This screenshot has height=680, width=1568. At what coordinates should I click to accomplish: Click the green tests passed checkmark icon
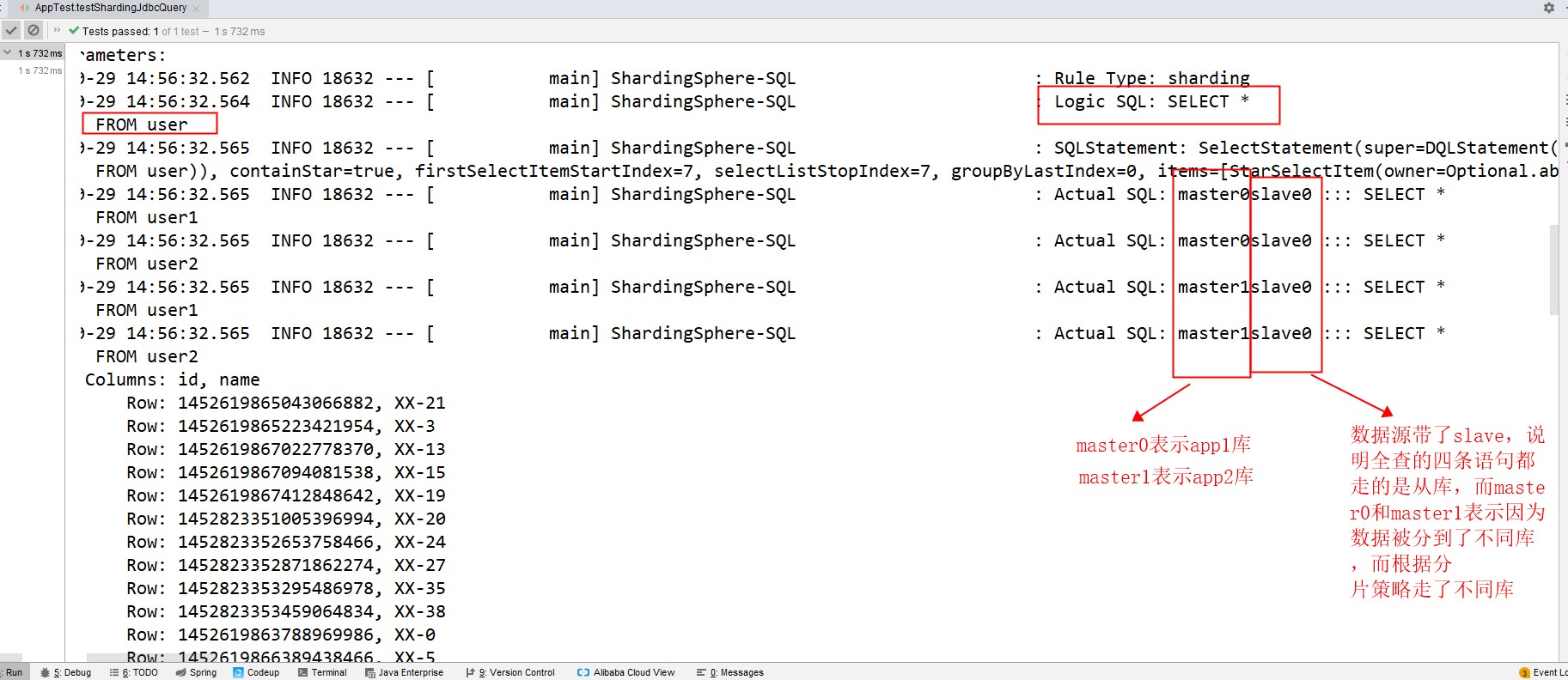[74, 31]
